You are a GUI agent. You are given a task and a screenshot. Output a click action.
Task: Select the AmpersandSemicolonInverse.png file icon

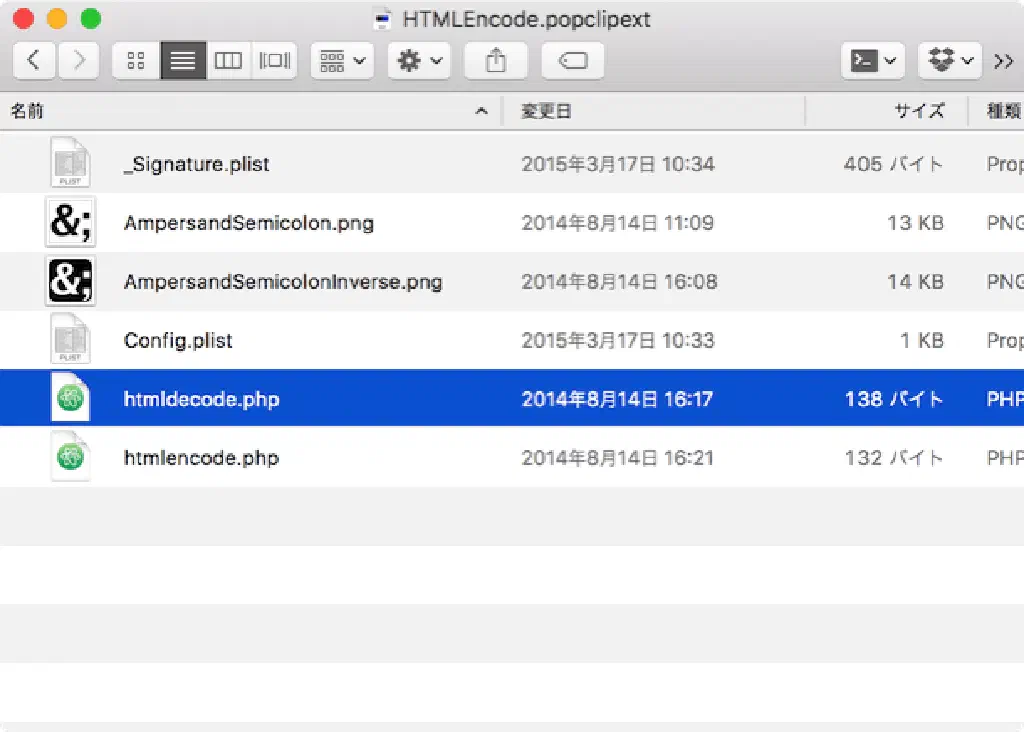coord(70,282)
